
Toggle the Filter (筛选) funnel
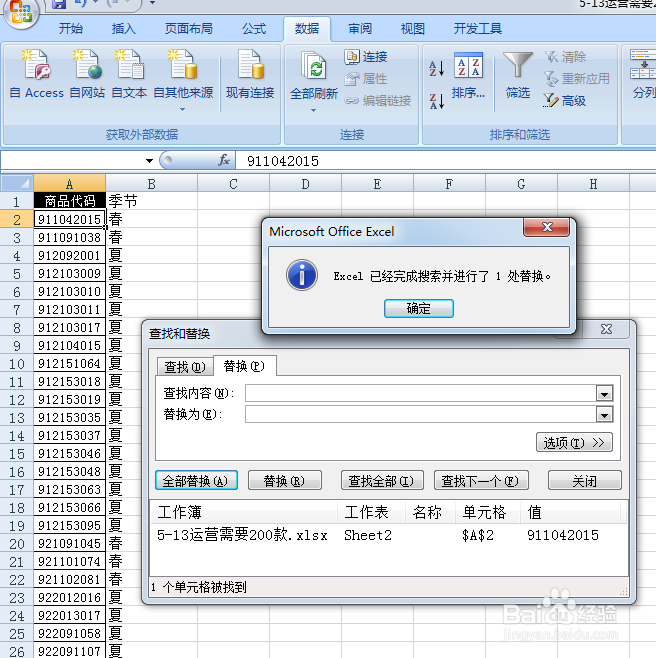point(518,76)
